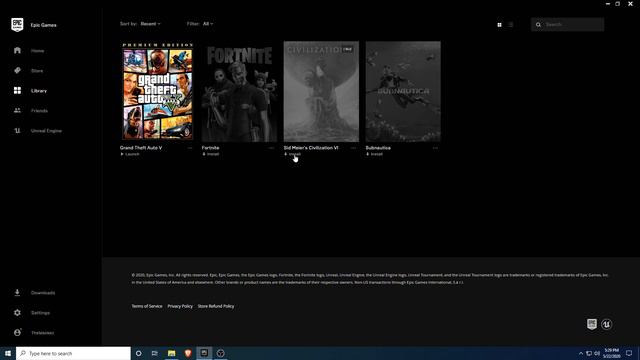
Task: Click the network tray icon
Action: coord(589,353)
